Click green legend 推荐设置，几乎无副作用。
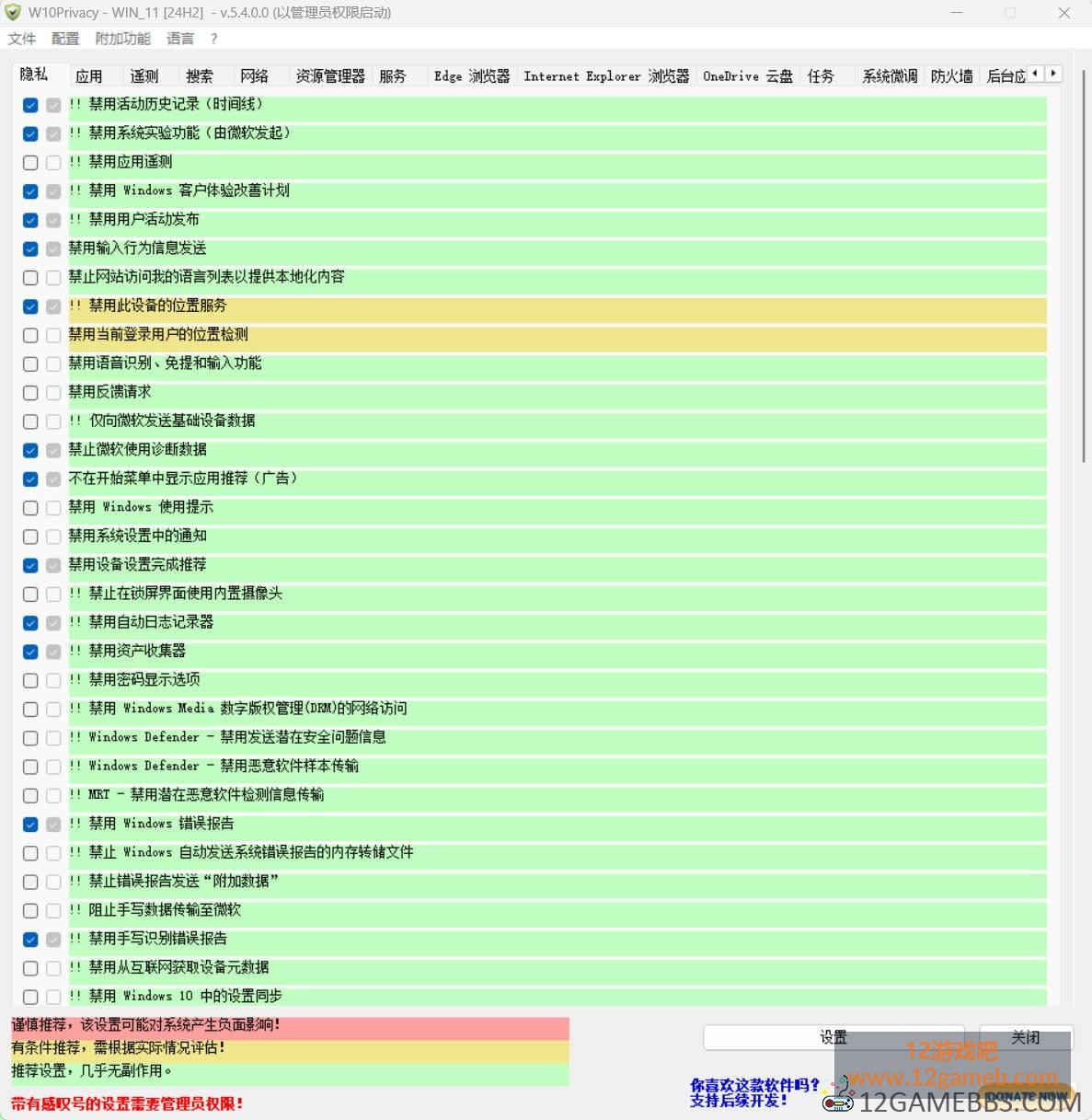 click(x=290, y=1073)
